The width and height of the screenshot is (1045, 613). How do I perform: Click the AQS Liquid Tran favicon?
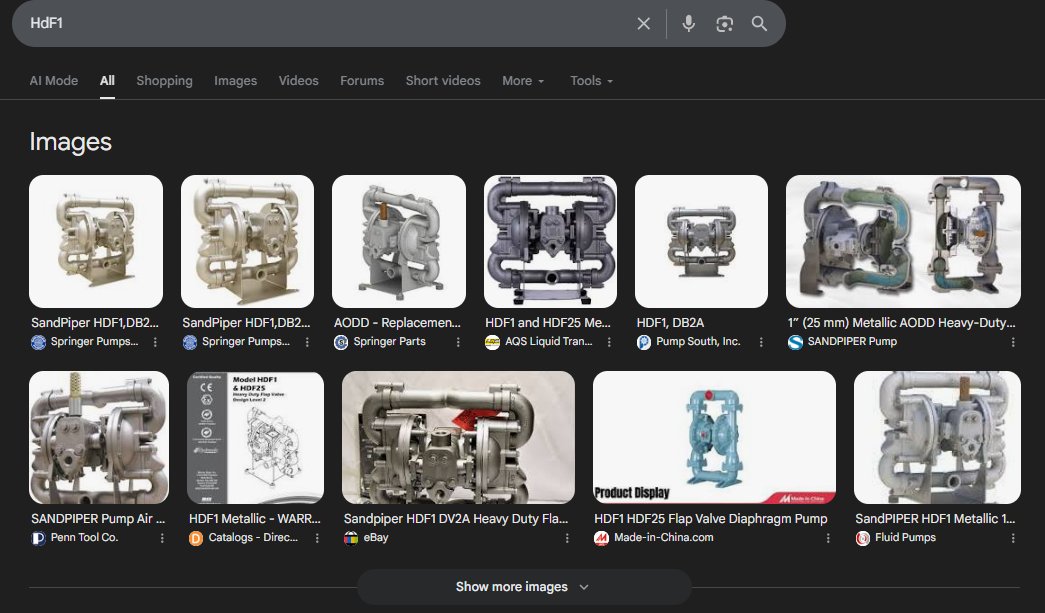[x=493, y=342]
